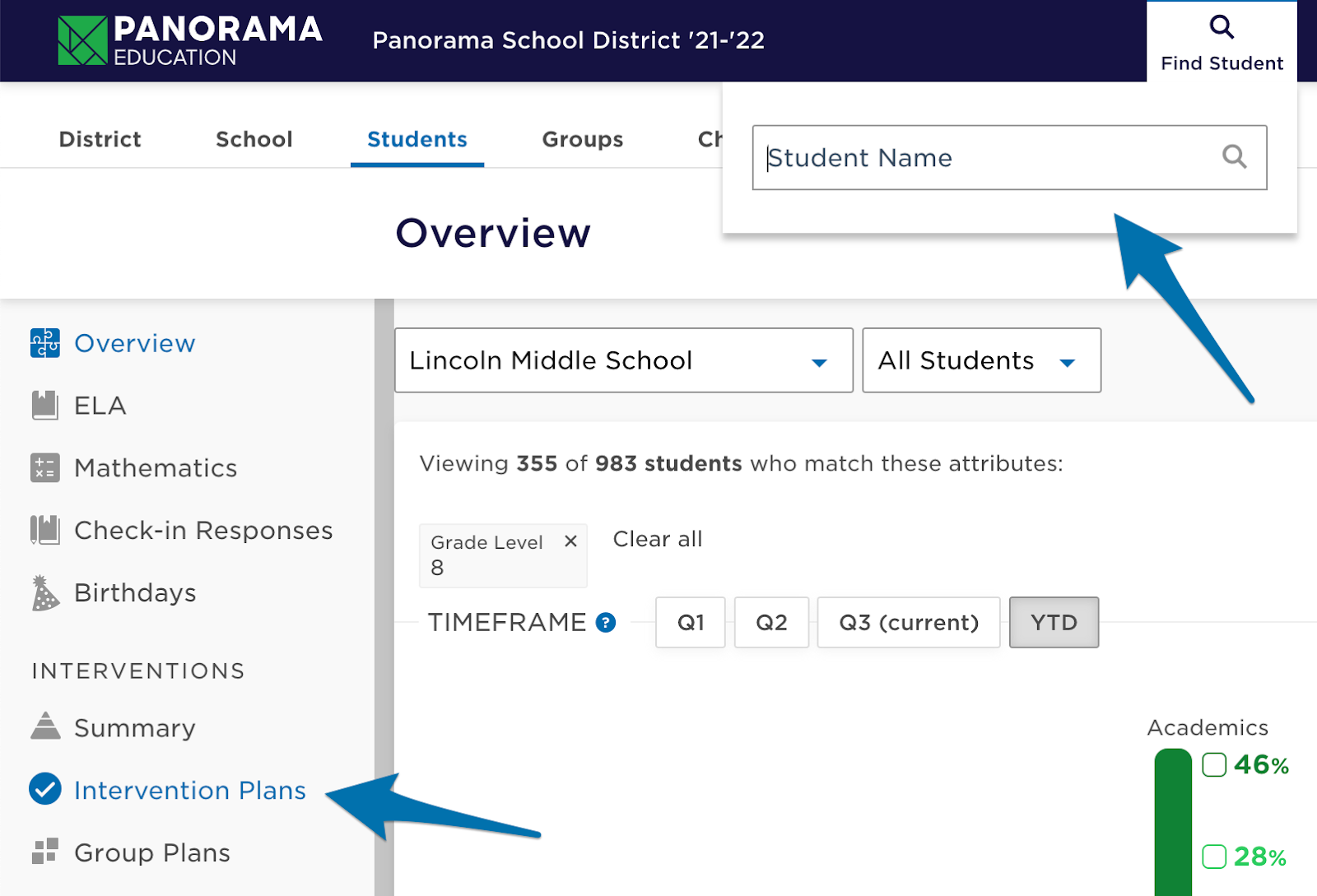The image size is (1317, 896).
Task: Click the TIMEFRAME help question icon
Action: (x=606, y=623)
